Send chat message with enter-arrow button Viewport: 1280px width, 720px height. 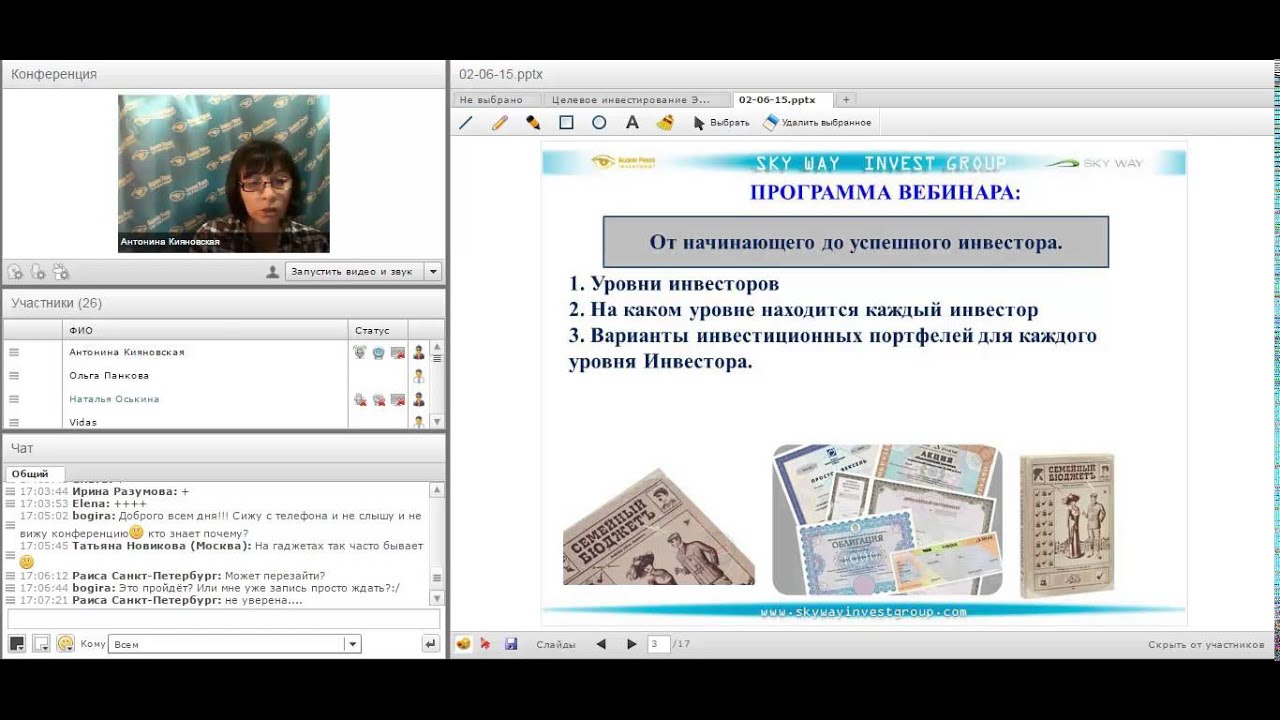(x=431, y=644)
